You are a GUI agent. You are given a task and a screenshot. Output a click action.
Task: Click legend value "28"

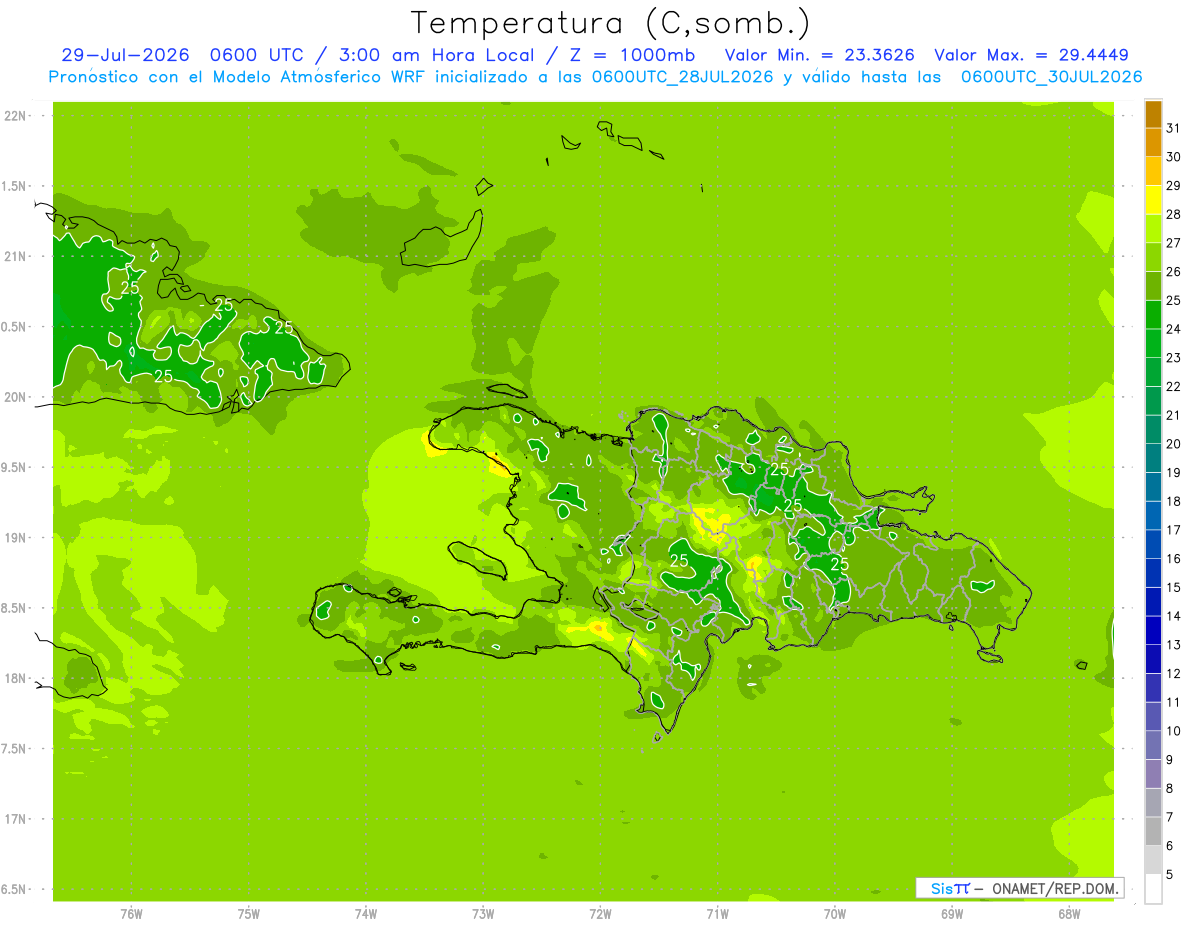pyautogui.click(x=1173, y=214)
